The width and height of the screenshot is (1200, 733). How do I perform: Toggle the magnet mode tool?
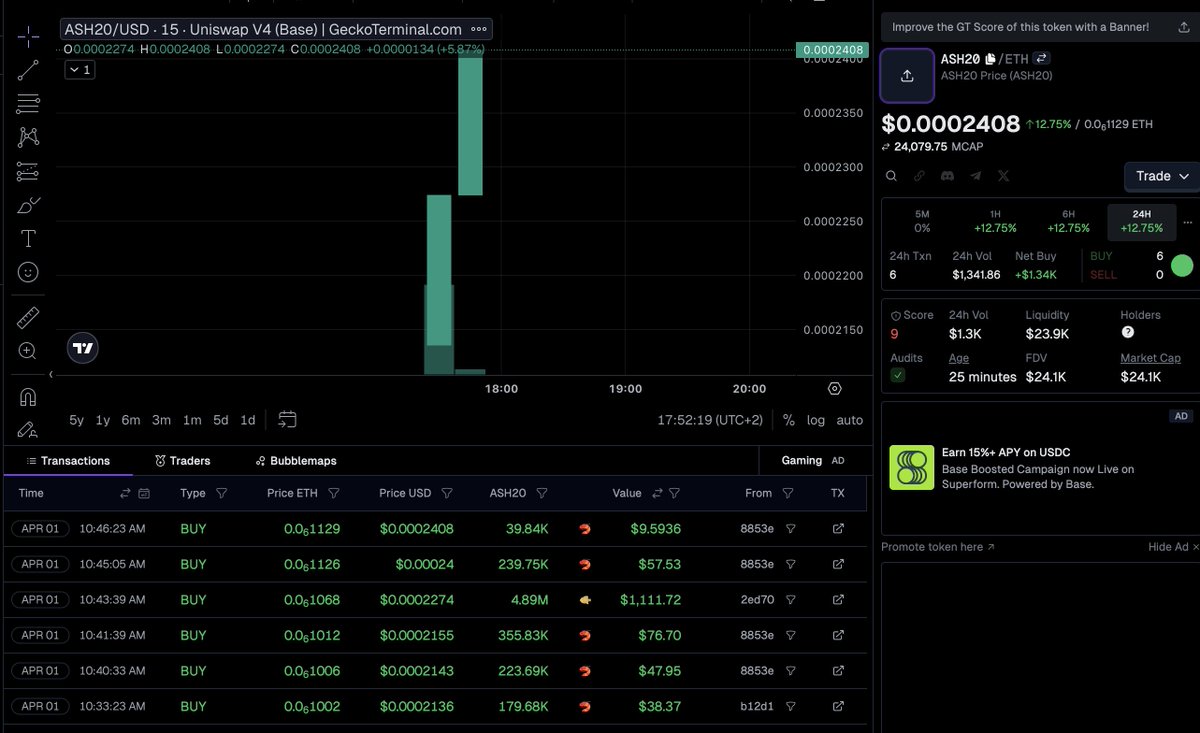28,397
